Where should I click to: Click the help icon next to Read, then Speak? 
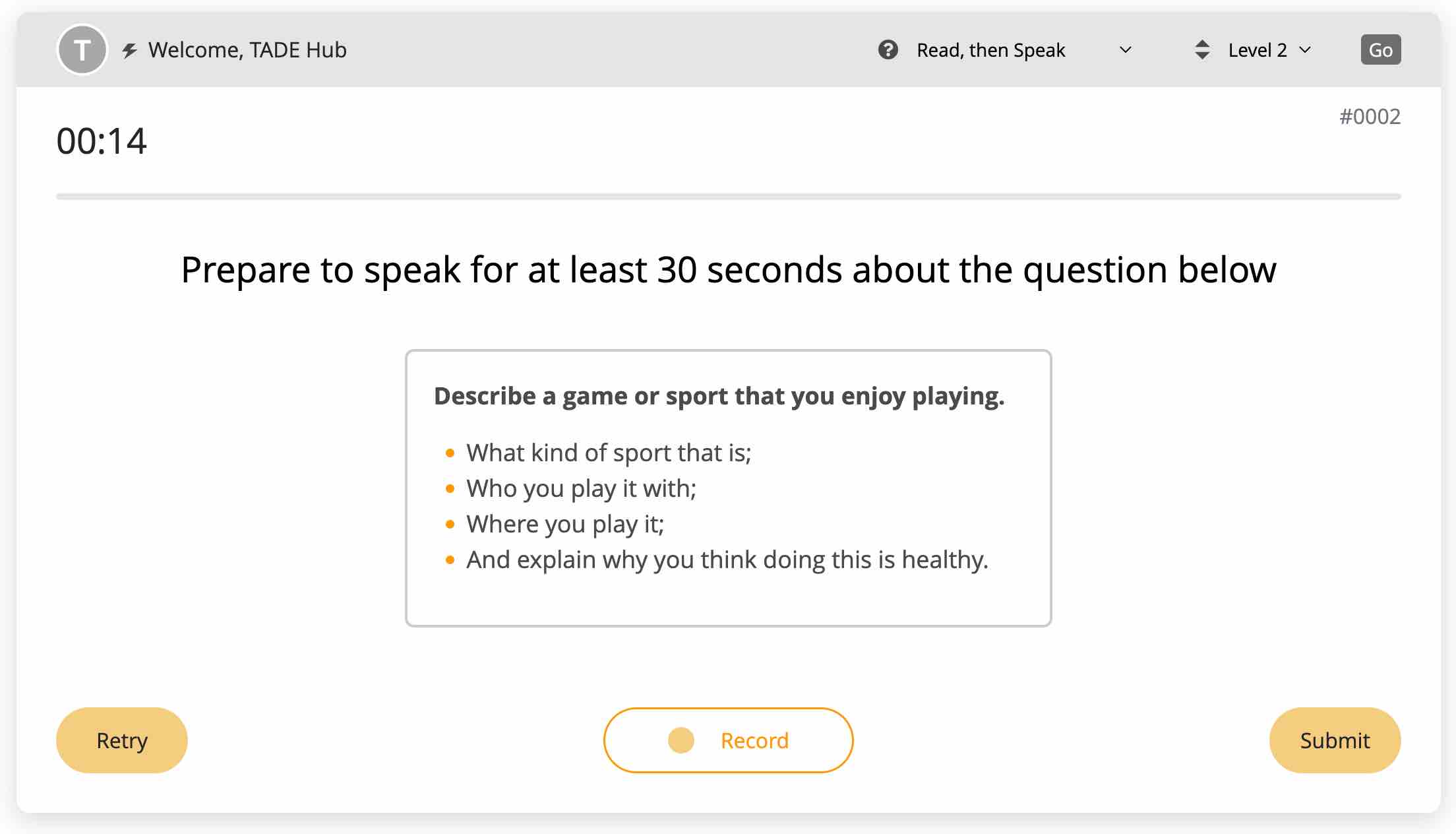pos(886,49)
